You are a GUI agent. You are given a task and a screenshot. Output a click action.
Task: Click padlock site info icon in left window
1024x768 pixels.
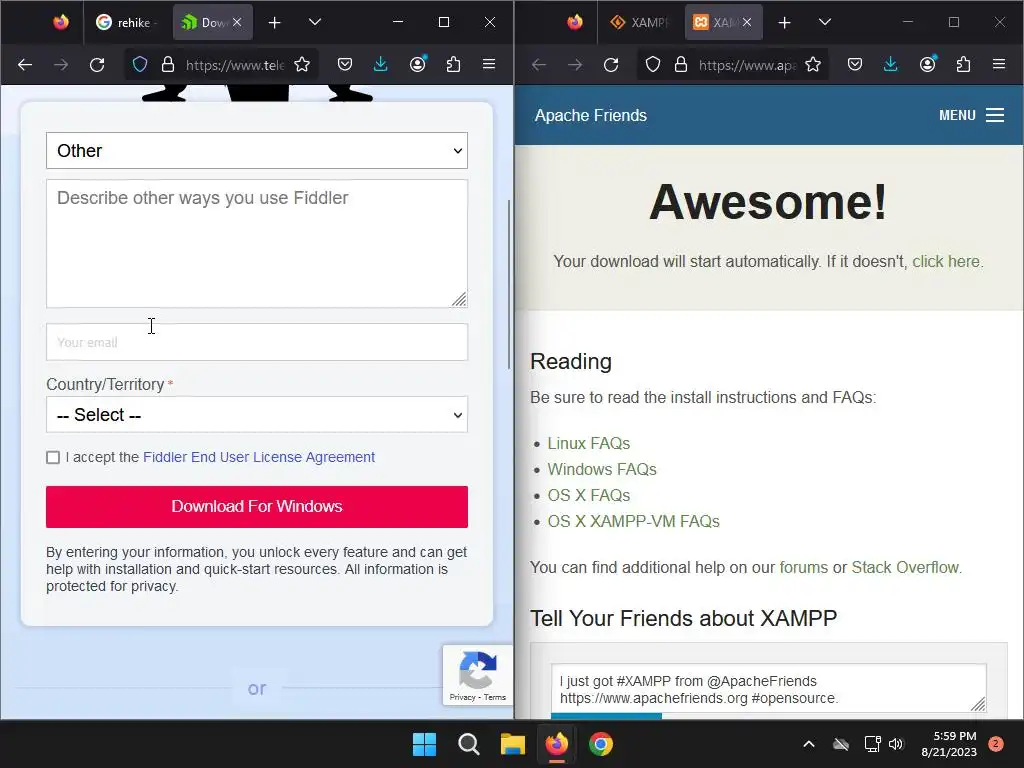[168, 65]
